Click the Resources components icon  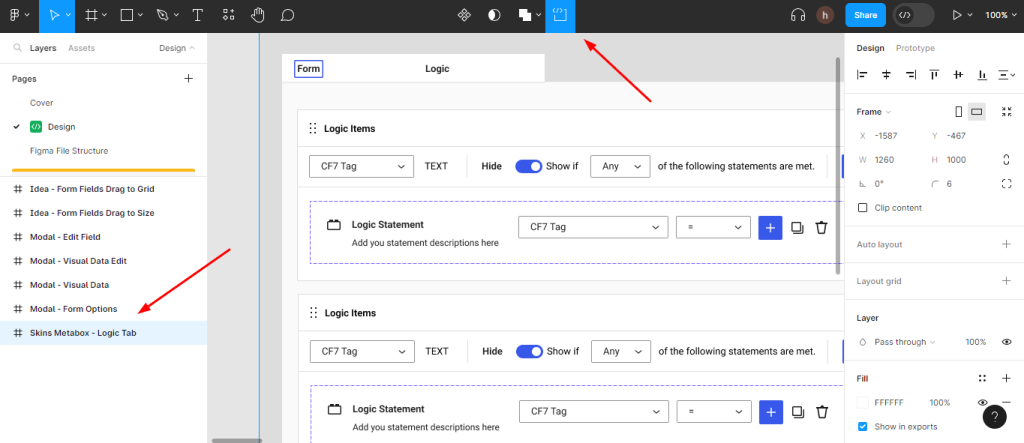pyautogui.click(x=229, y=15)
